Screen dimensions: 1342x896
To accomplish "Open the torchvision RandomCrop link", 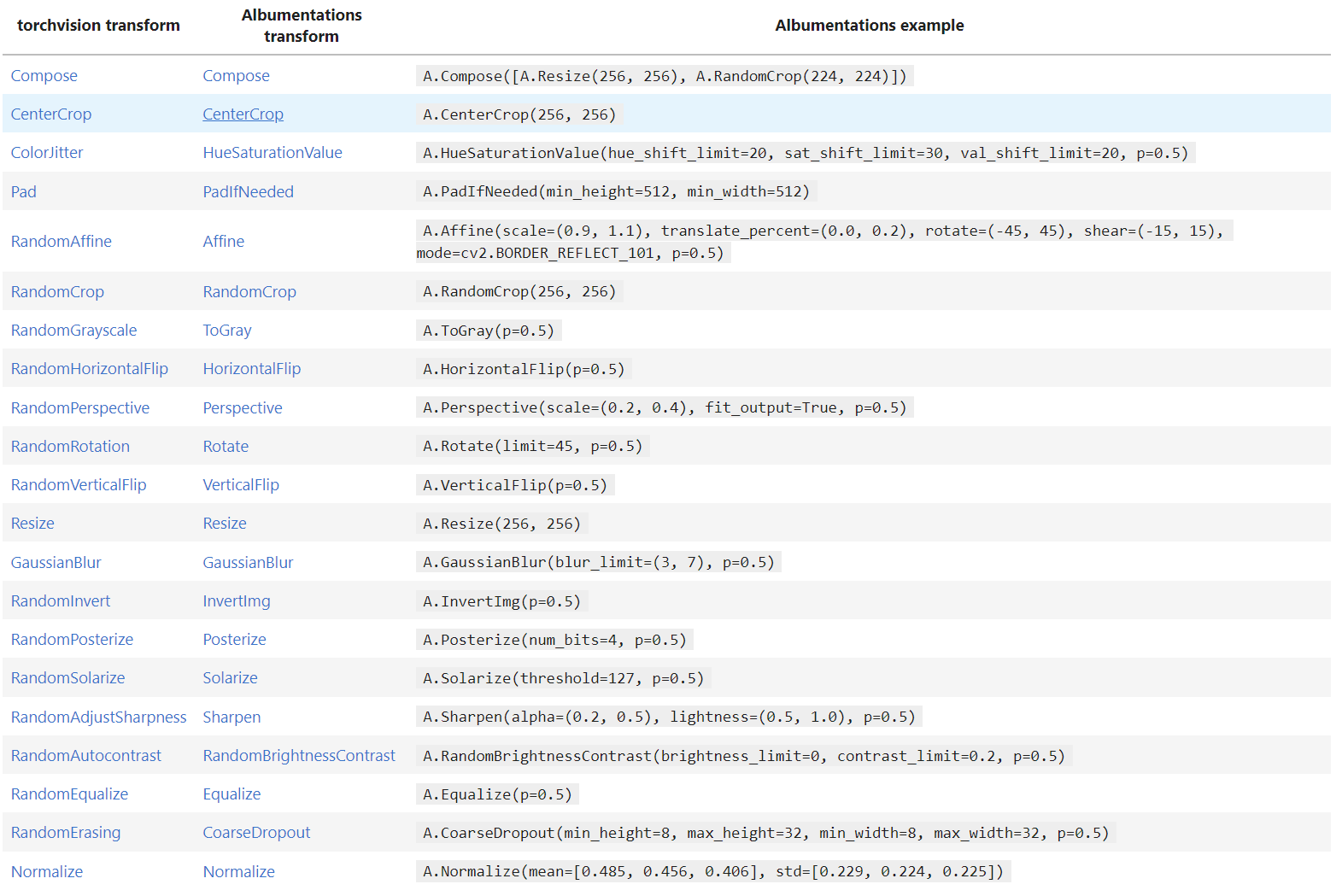I will [x=57, y=292].
